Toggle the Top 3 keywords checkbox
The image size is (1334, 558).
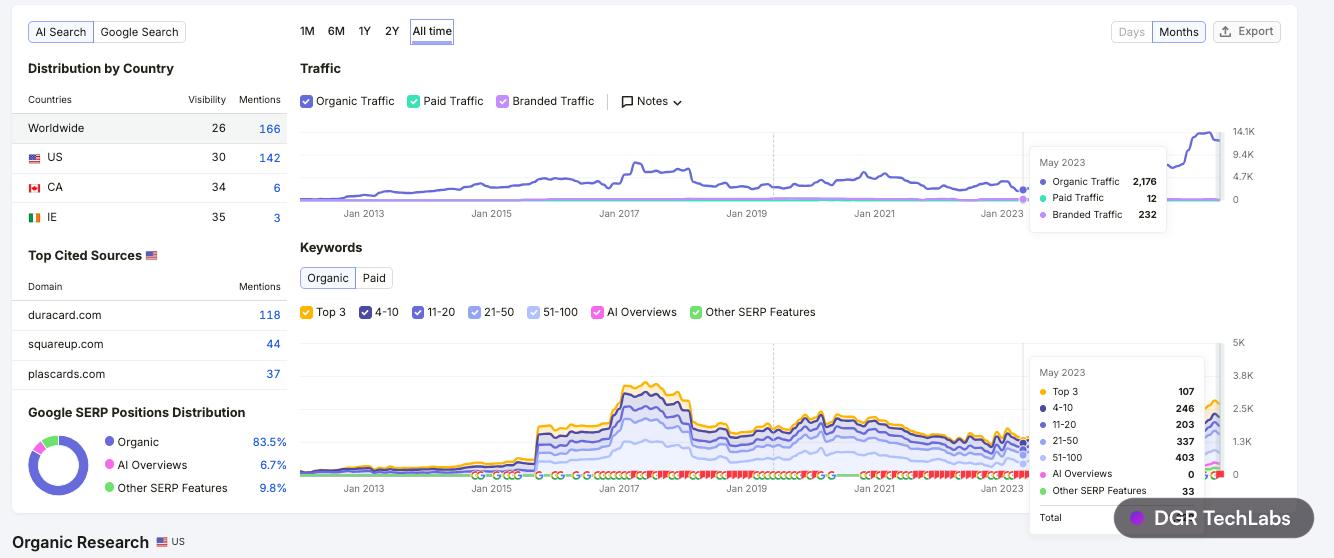[307, 312]
